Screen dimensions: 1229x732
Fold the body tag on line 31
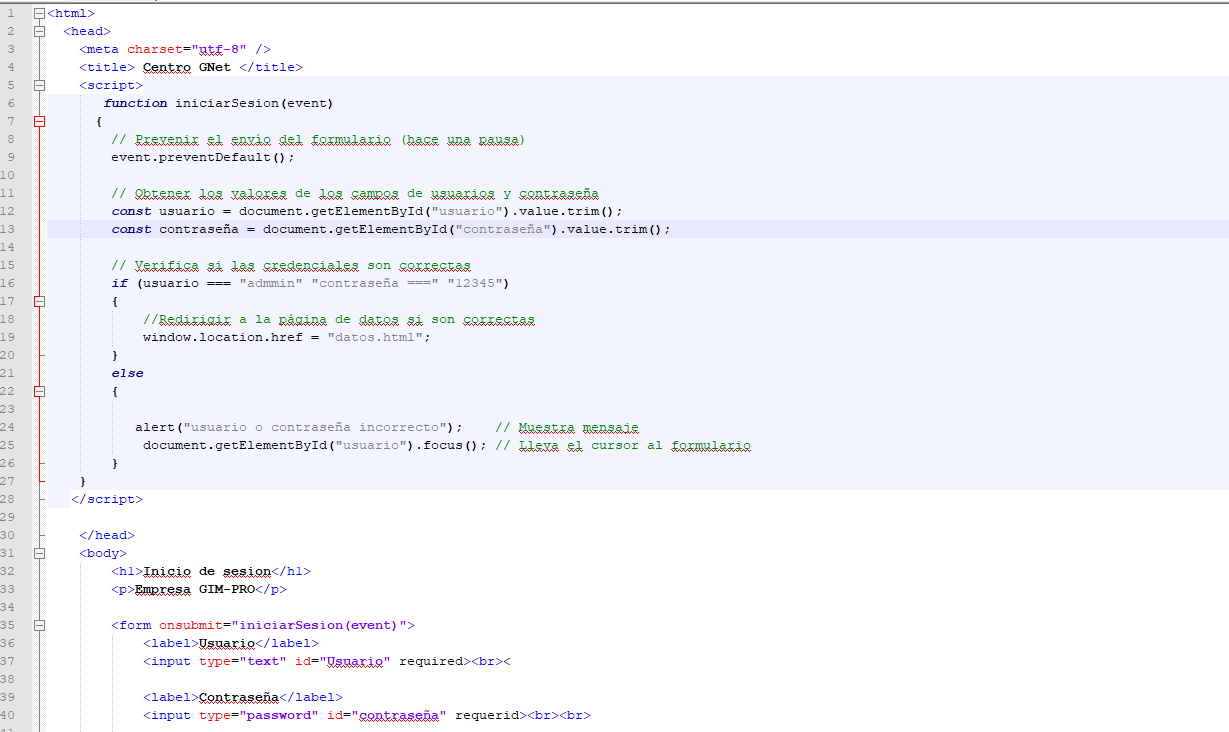(39, 553)
